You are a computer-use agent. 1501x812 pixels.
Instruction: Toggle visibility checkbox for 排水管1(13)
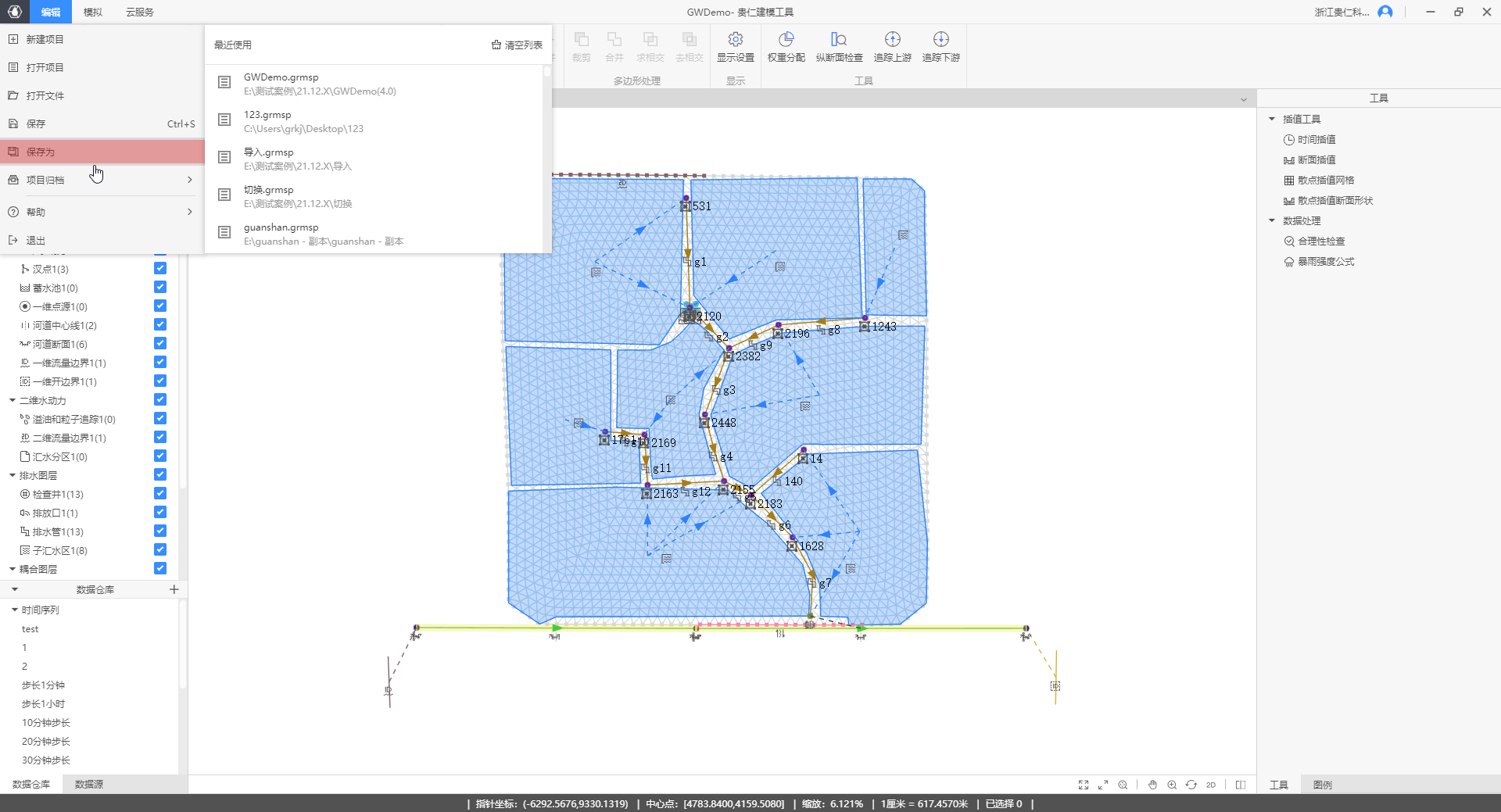pos(160,531)
